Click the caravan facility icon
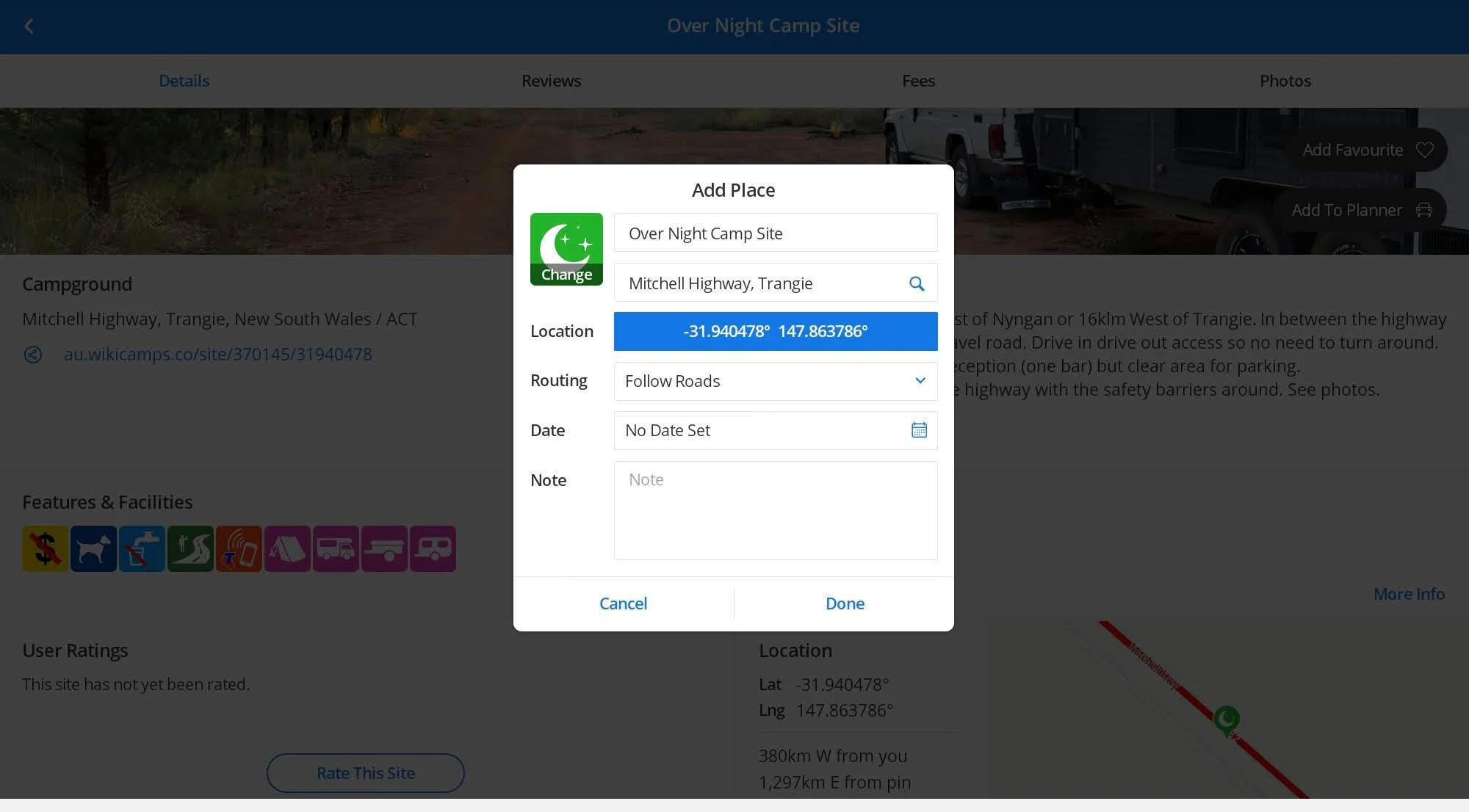The height and width of the screenshot is (812, 1469). point(433,548)
